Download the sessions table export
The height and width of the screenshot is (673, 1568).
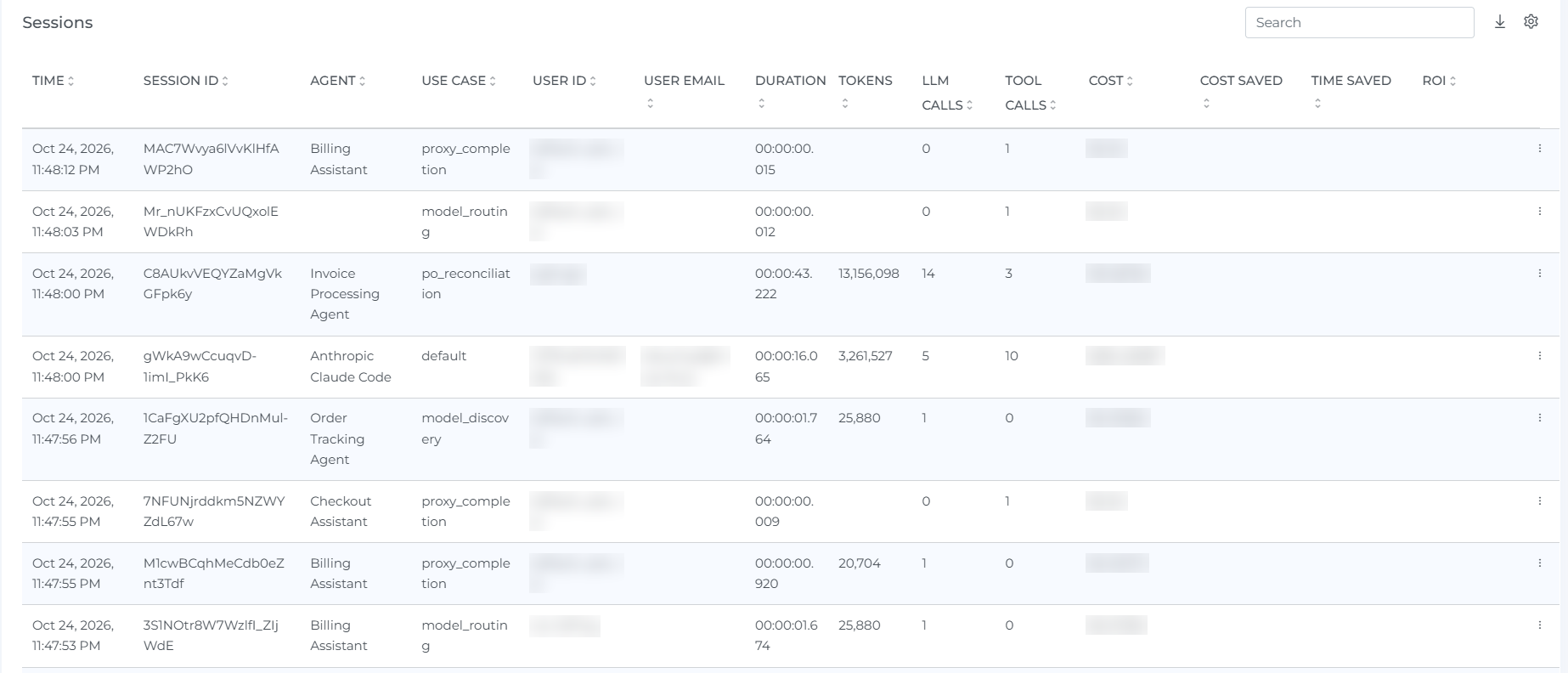(1500, 22)
